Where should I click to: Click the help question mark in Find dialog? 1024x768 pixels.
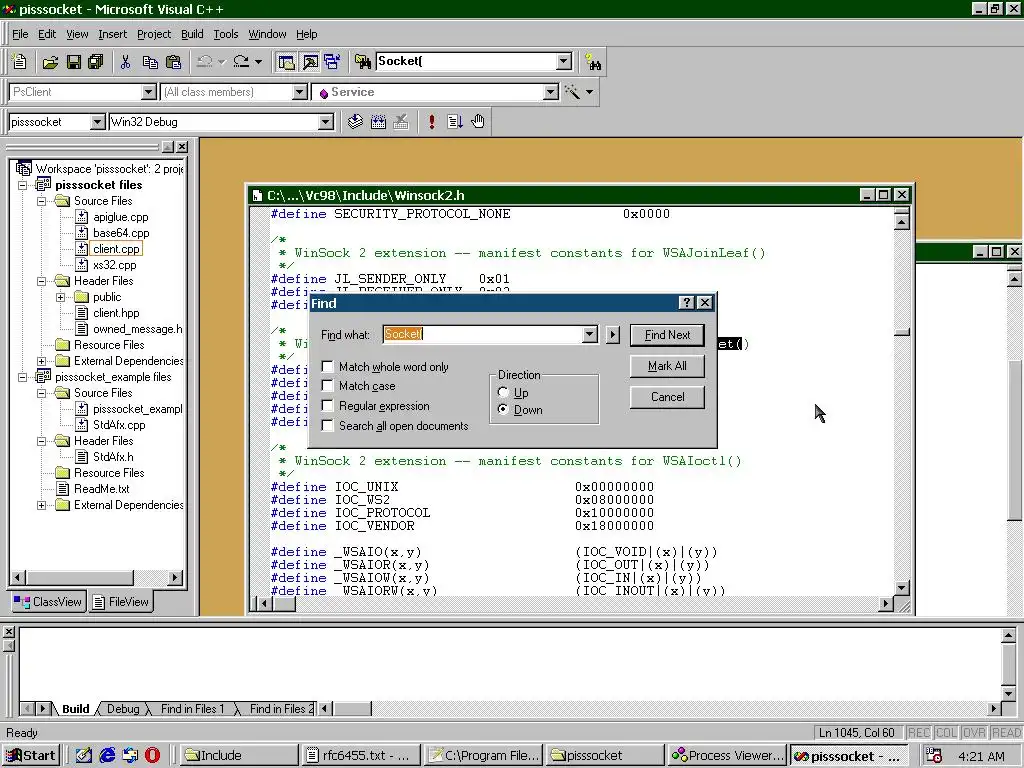point(686,302)
